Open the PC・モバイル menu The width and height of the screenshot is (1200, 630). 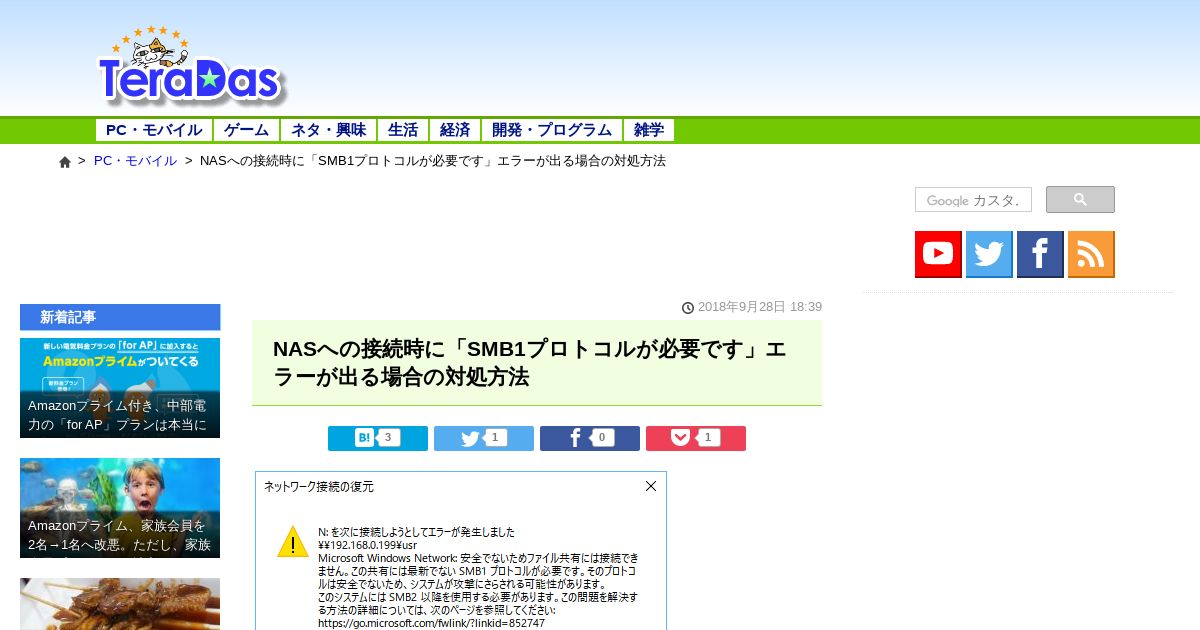[154, 130]
